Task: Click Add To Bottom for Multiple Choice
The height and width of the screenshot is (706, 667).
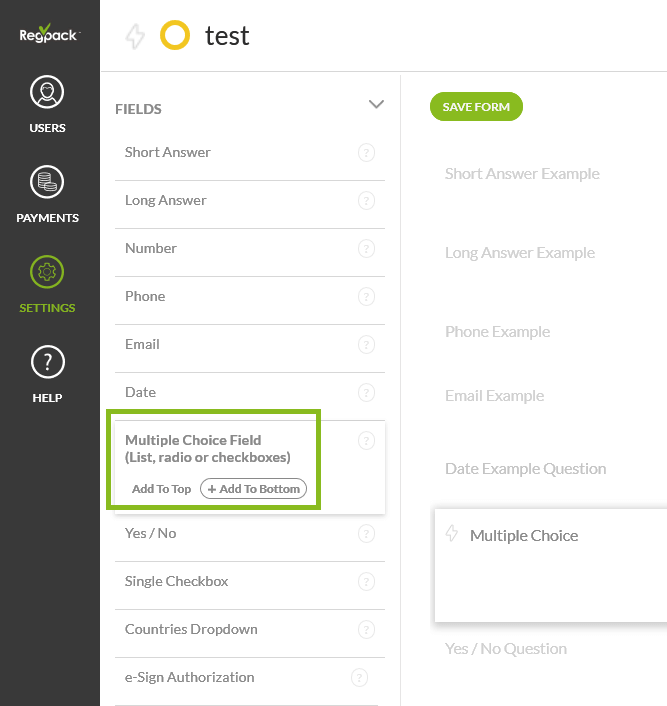Action: tap(254, 489)
